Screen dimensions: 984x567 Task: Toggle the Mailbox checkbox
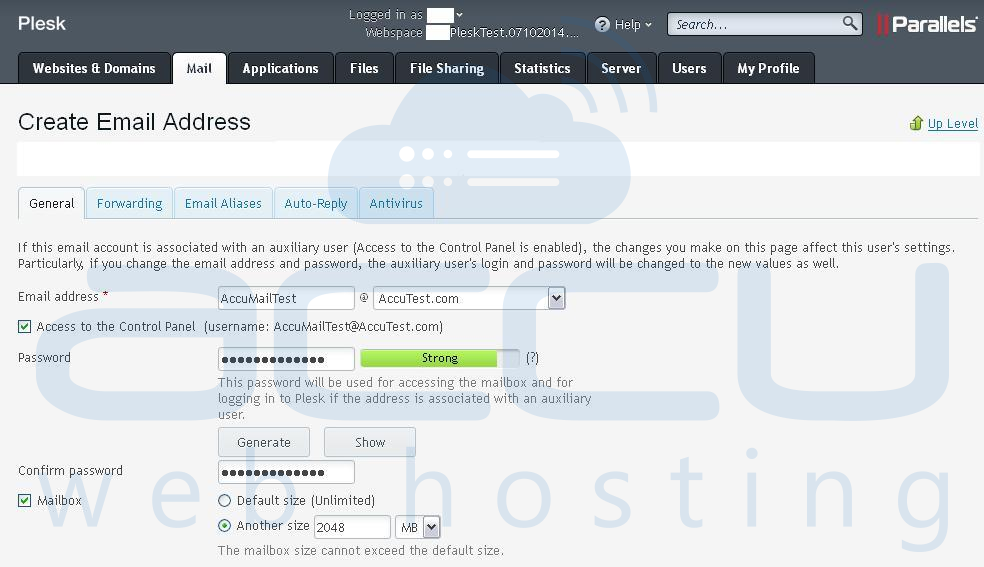tap(24, 500)
